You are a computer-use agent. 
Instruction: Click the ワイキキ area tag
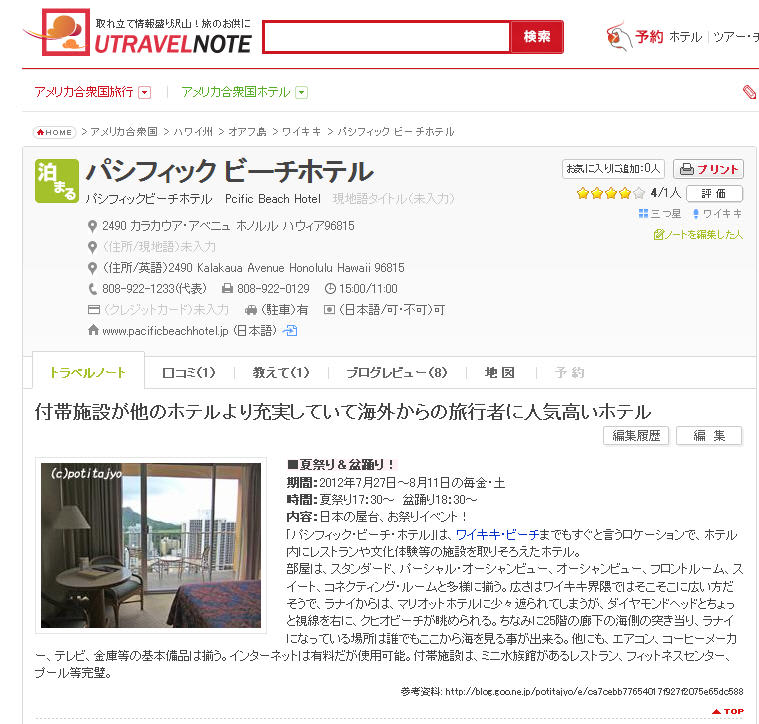point(717,214)
